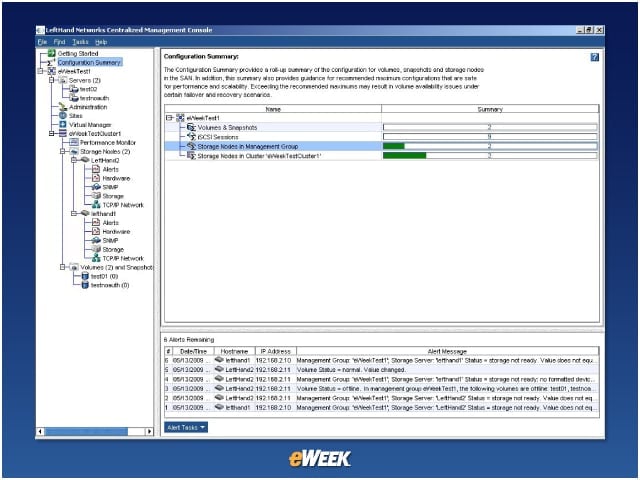Click '6 Alerts Remaining' label
Screen dimensions: 640x480
[189, 340]
